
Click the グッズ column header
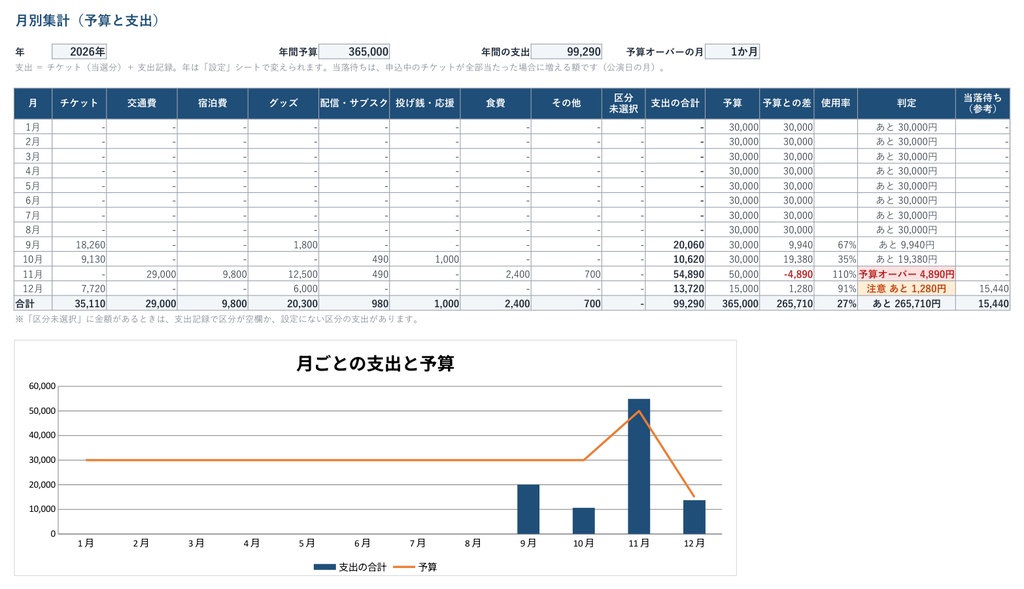pyautogui.click(x=283, y=103)
